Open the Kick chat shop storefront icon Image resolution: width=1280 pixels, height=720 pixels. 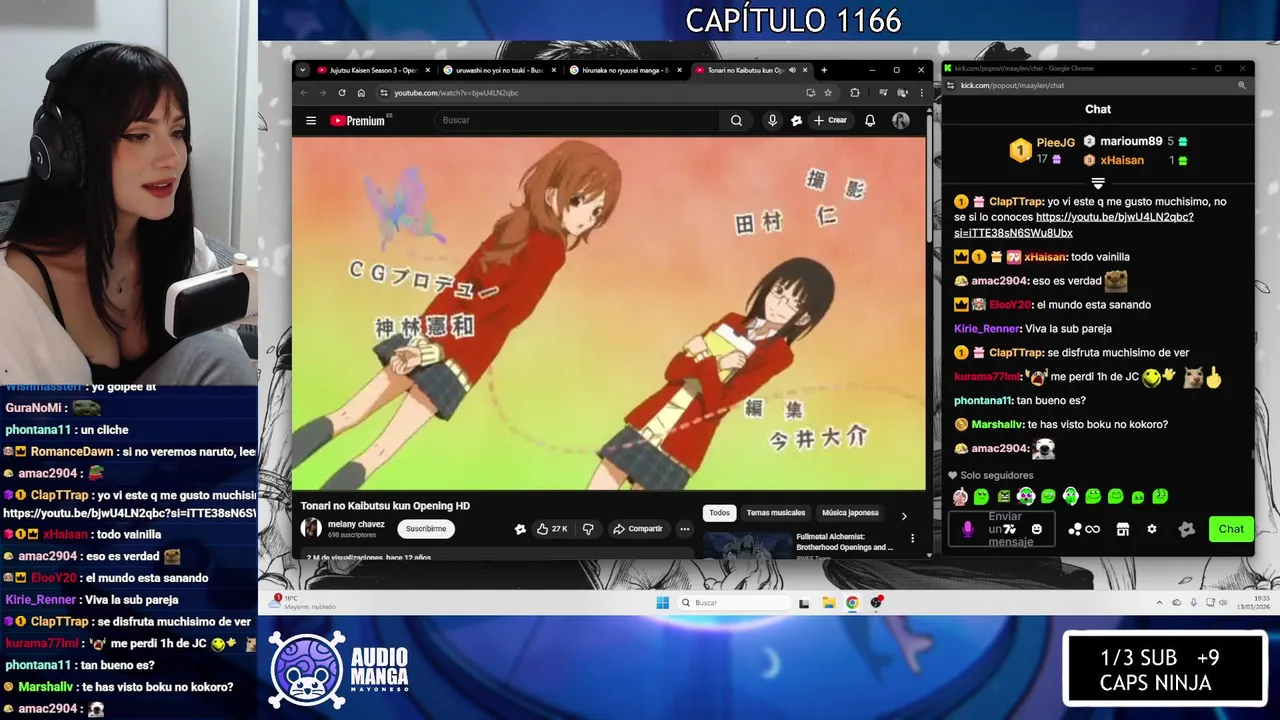pyautogui.click(x=1123, y=529)
